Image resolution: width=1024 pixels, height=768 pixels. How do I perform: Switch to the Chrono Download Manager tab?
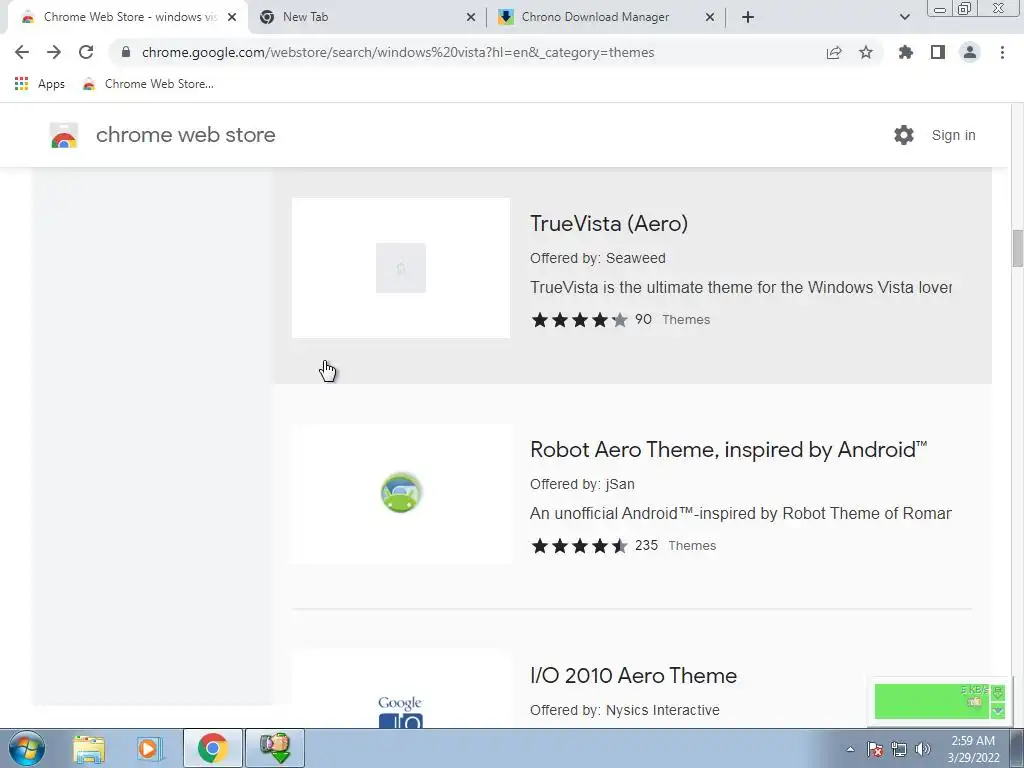[604, 17]
